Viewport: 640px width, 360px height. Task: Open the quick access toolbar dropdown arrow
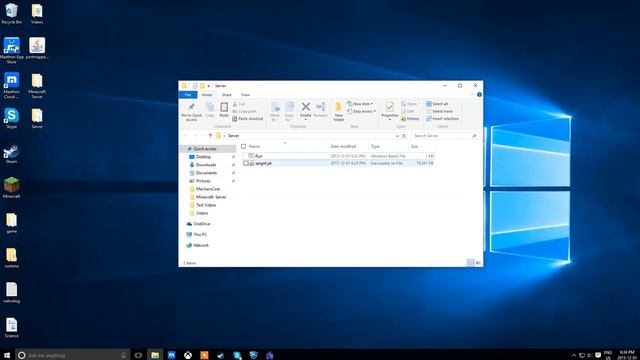coord(209,86)
